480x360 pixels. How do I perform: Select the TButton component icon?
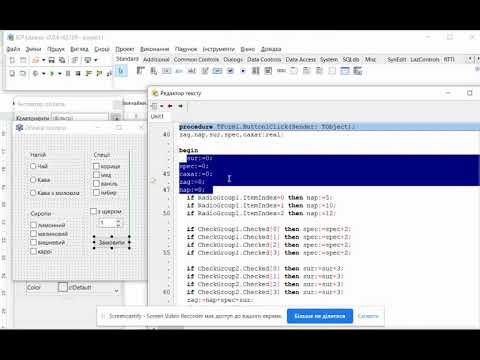click(166, 71)
